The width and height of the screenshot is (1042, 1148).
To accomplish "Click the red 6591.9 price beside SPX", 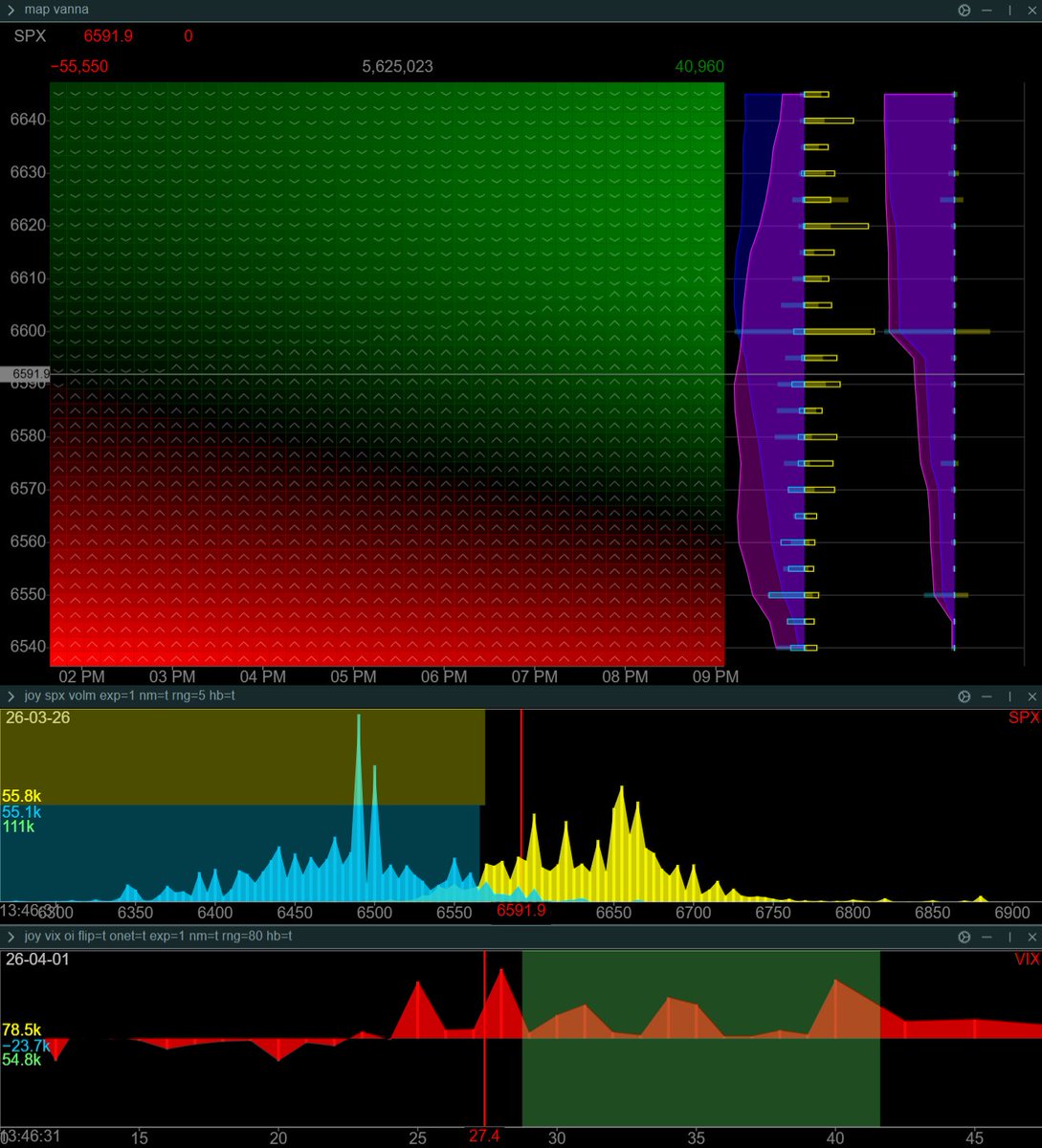I will [x=108, y=36].
